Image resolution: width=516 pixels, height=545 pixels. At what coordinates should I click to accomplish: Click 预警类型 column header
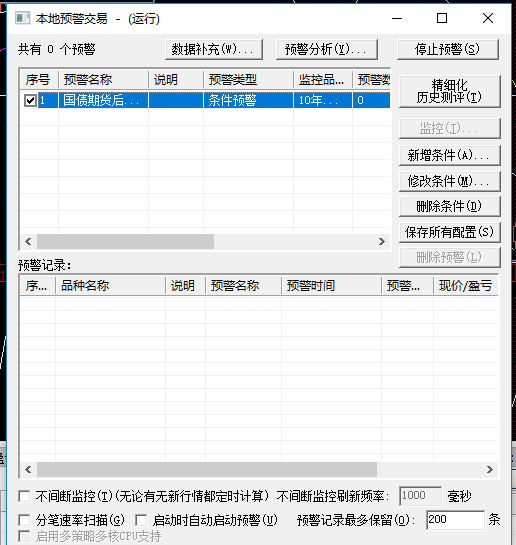click(248, 80)
